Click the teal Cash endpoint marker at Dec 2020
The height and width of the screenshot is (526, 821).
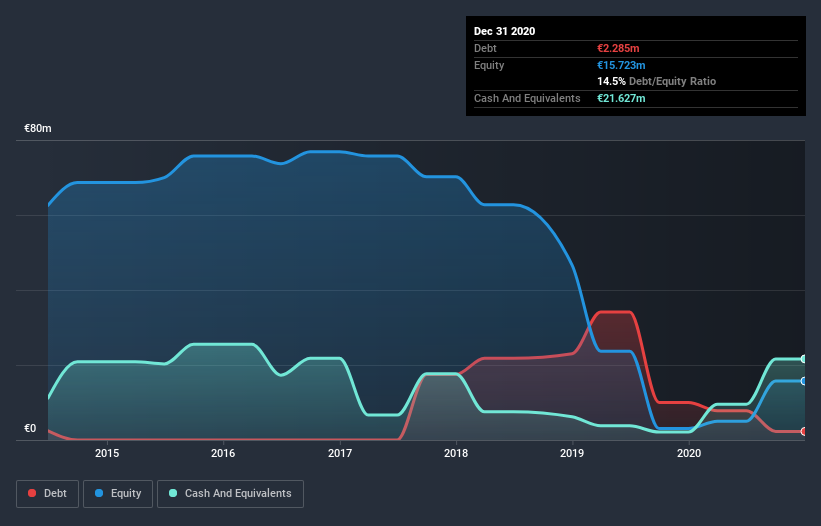pos(804,359)
